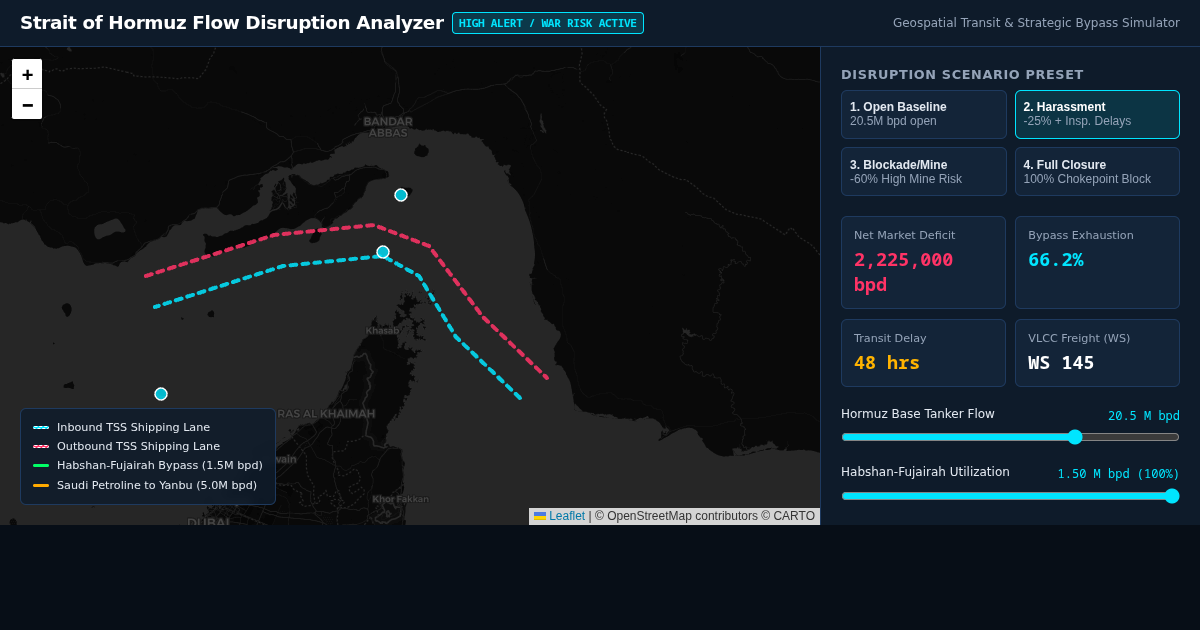Click the HIGH ALERT / WAR RISK ACTIVE badge
The height and width of the screenshot is (630, 1200).
[548, 23]
